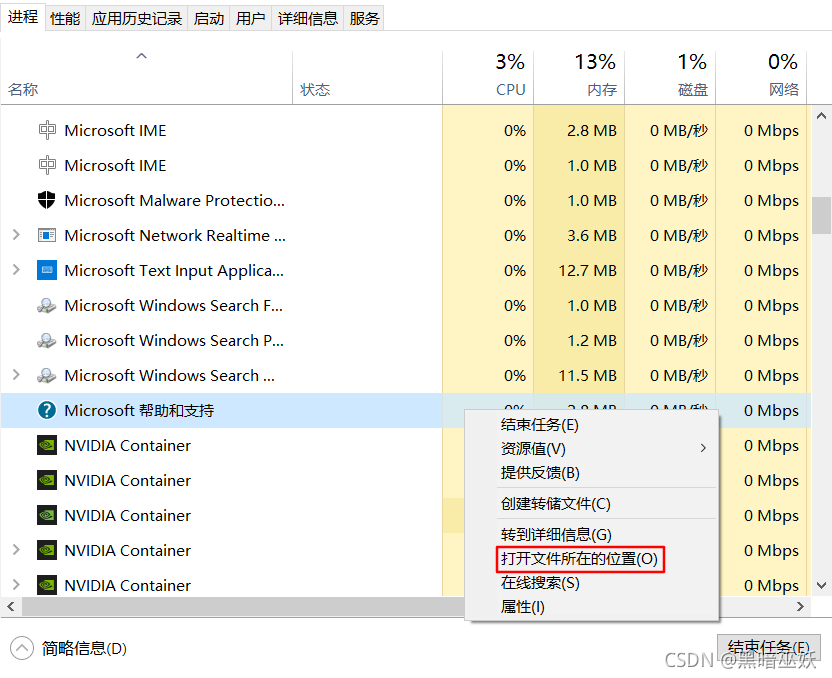Choose 结束任务(E) in the context menu
The height and width of the screenshot is (678, 832).
pyautogui.click(x=592, y=425)
